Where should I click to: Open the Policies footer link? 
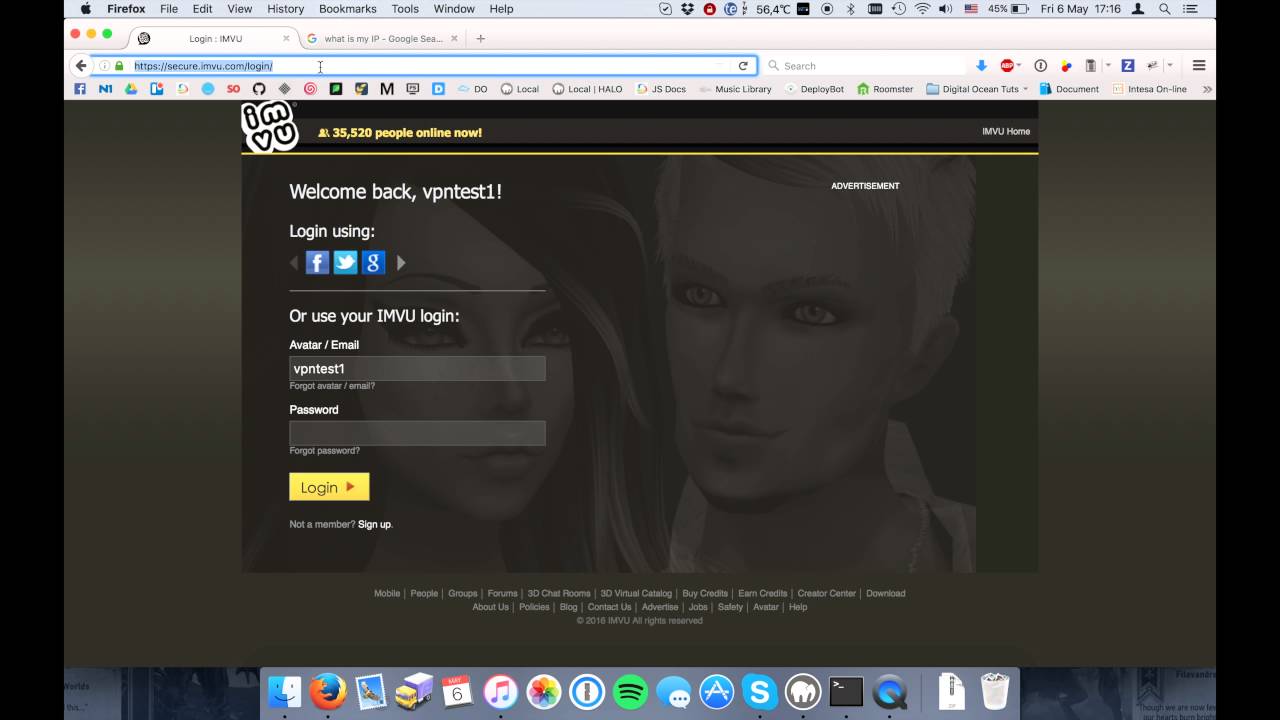(534, 607)
